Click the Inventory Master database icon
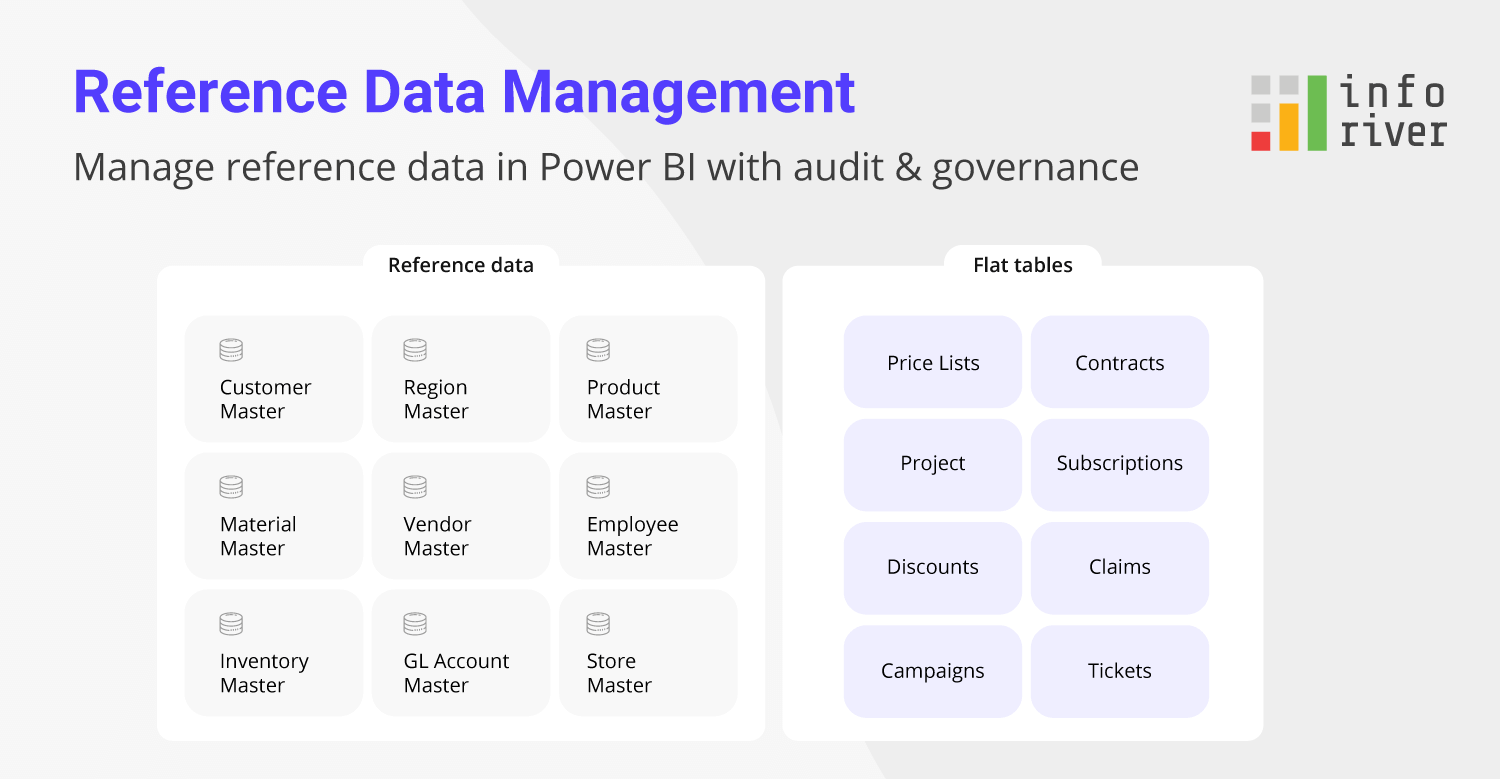 coord(230,622)
